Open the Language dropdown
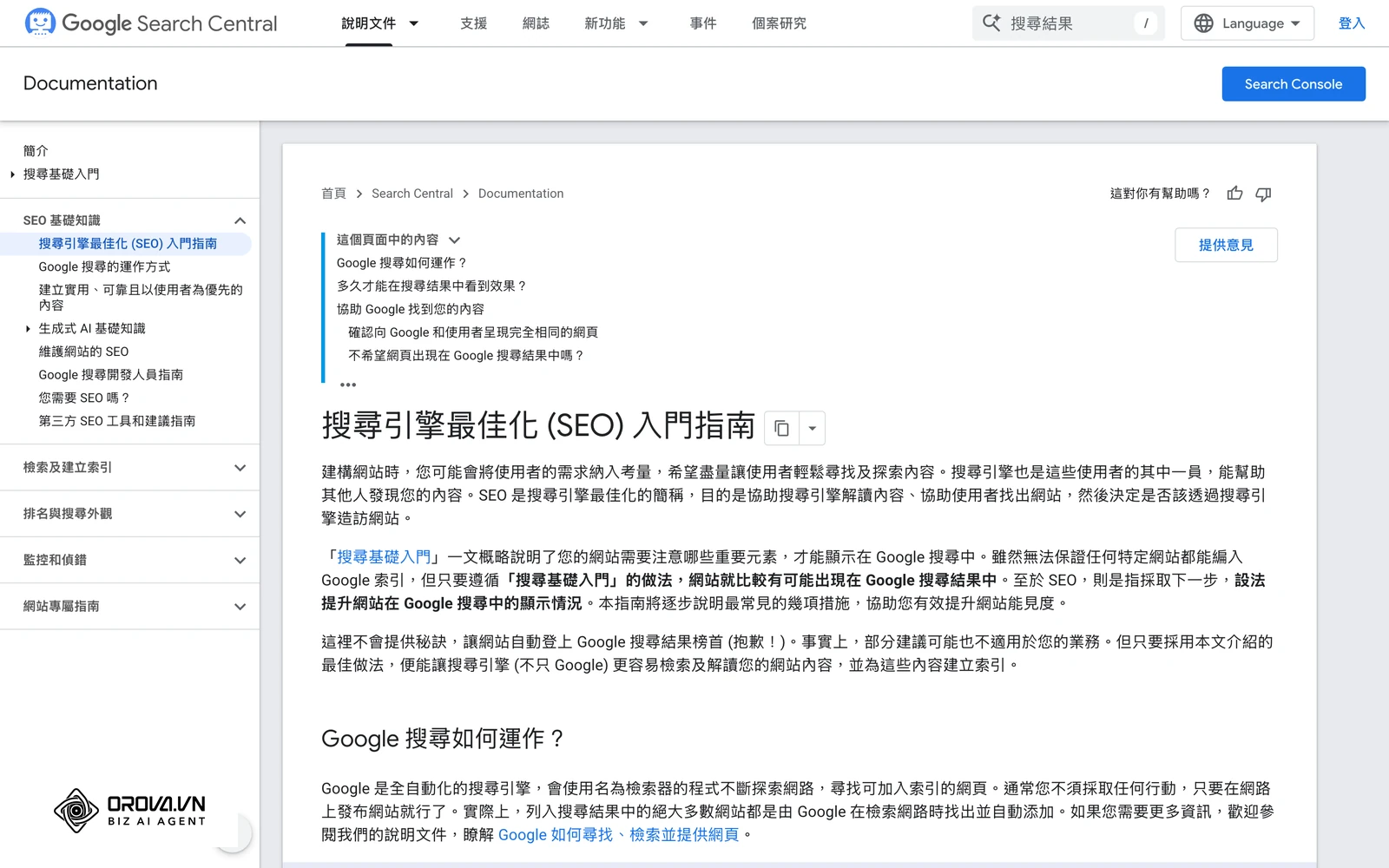This screenshot has width=1389, height=868. tap(1247, 23)
